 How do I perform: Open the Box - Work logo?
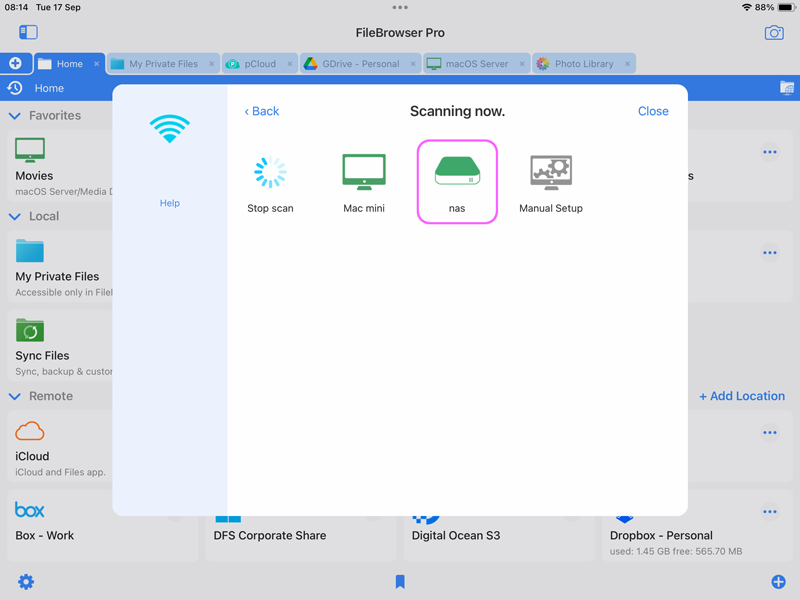click(30, 510)
